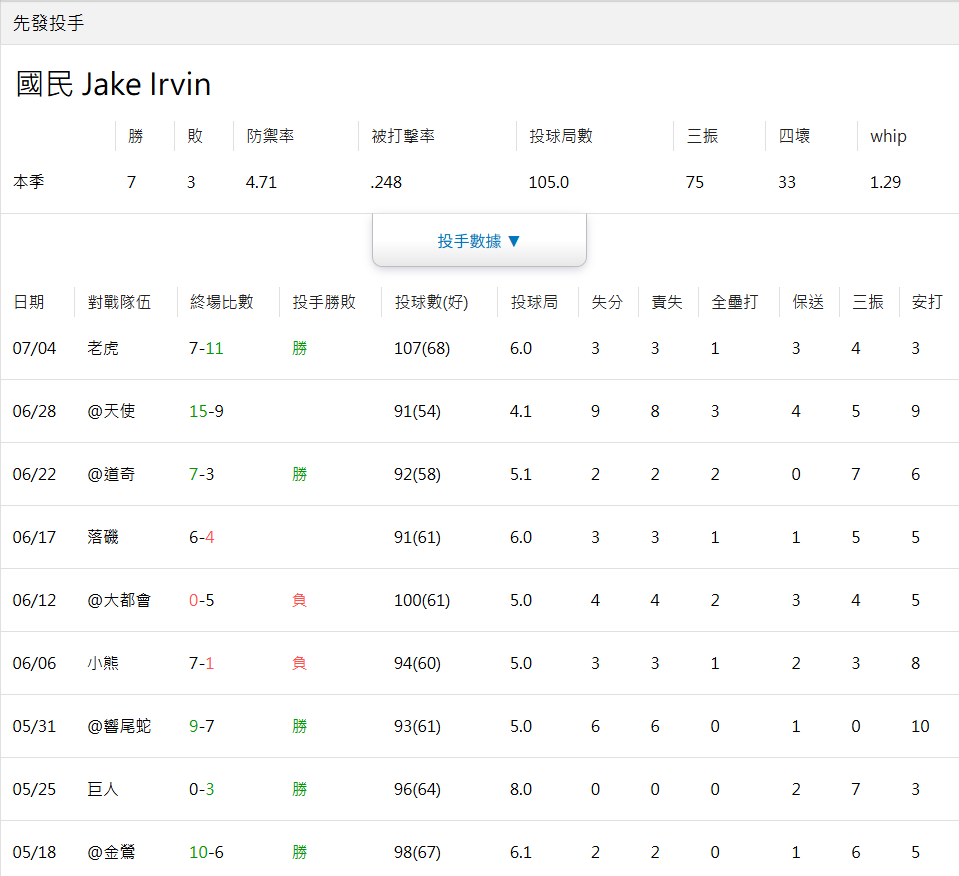Select the 05/18 game date
This screenshot has height=876, width=959.
(34, 853)
